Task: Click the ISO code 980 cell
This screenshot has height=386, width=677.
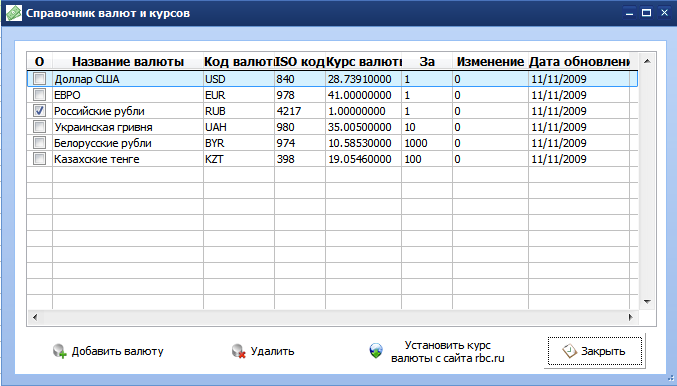Action: click(x=300, y=127)
